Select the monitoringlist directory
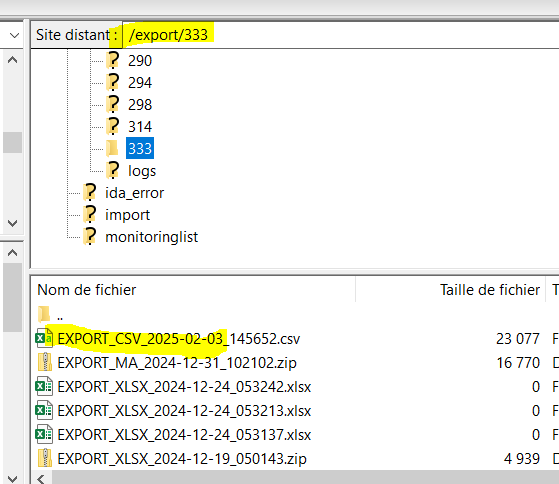This screenshot has width=559, height=484. (152, 237)
